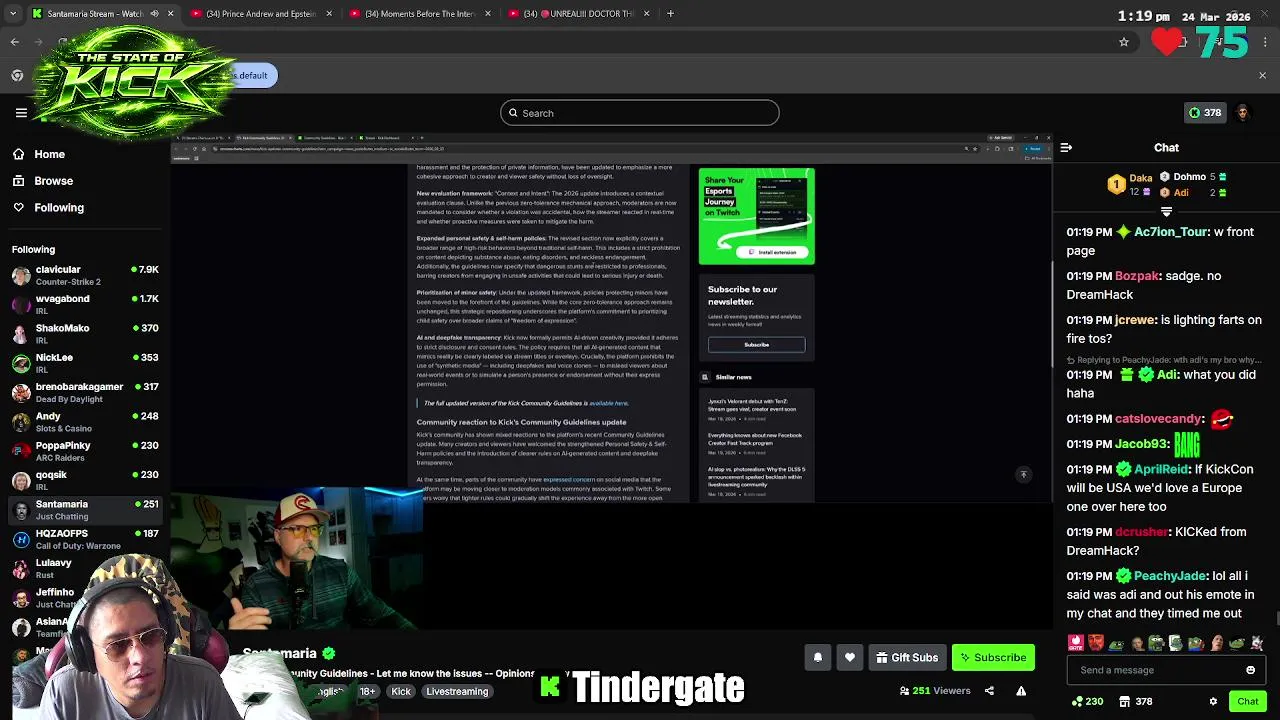Go to Home in Kick sidebar
Viewport: 1280px width, 720px height.
pyautogui.click(x=38, y=154)
